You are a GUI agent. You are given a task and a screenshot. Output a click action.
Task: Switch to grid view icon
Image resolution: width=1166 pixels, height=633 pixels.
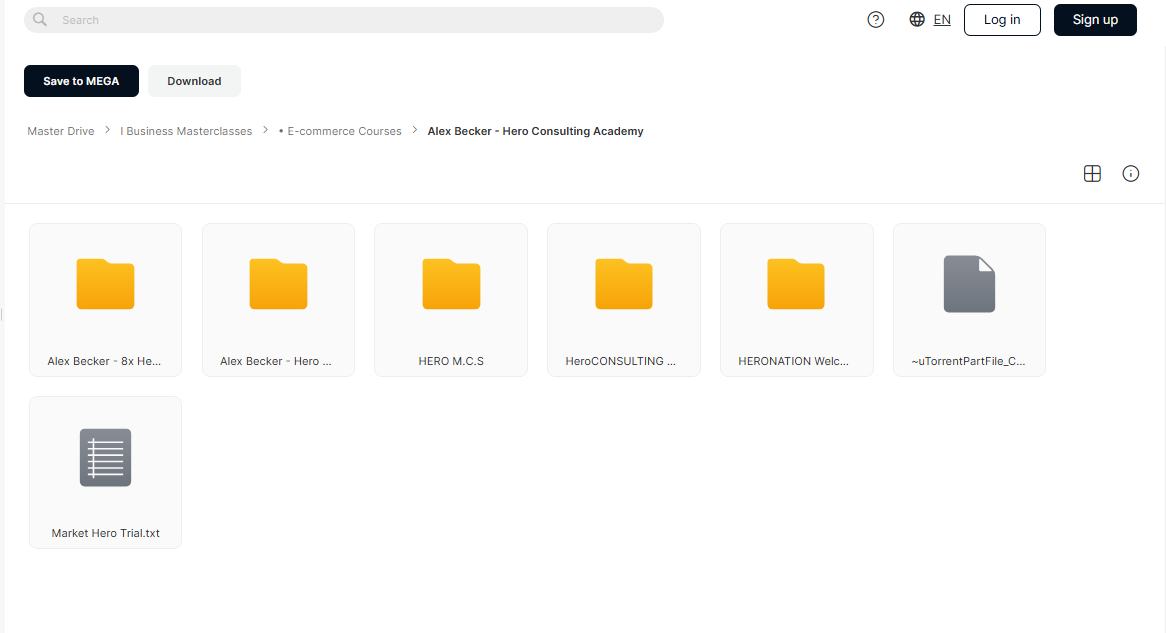pos(1092,173)
